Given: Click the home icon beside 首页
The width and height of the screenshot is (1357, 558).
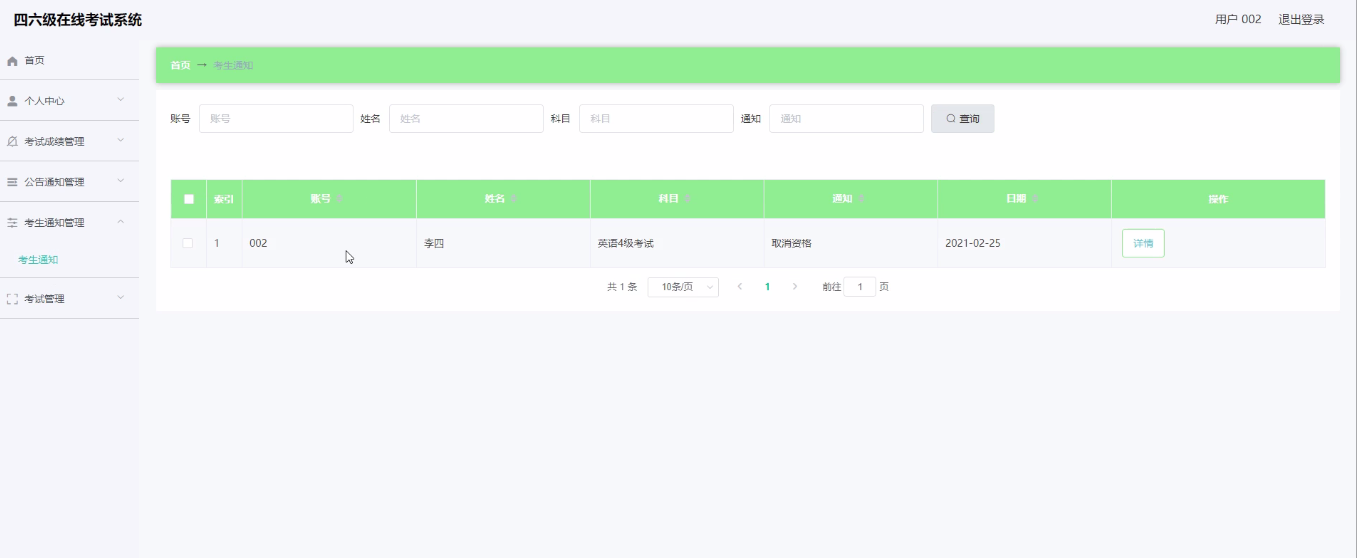Looking at the screenshot, I should click(x=12, y=61).
